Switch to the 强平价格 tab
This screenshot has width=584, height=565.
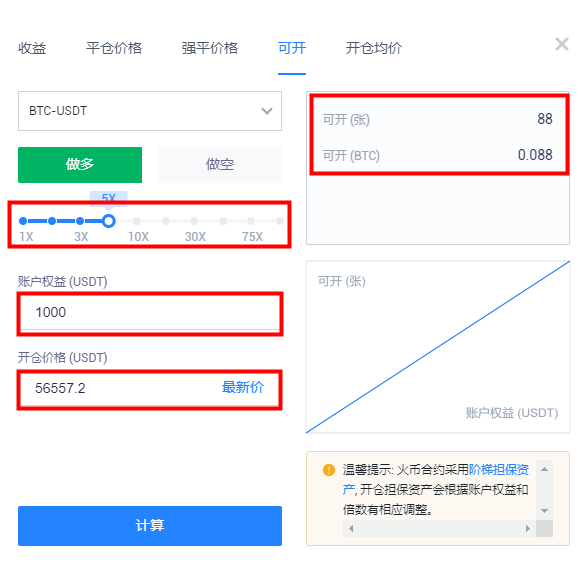(210, 48)
